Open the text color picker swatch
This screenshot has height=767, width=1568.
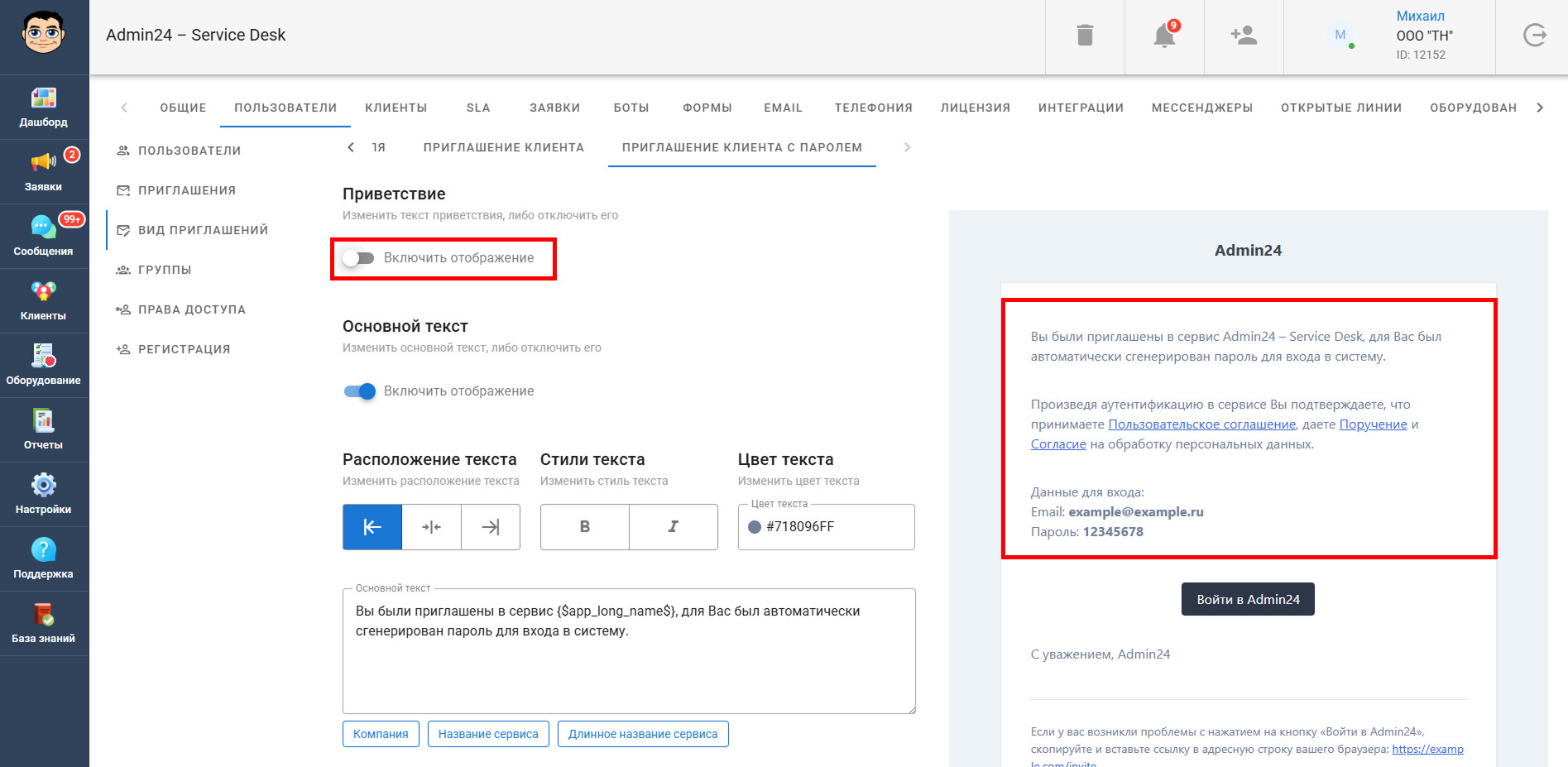click(x=755, y=527)
